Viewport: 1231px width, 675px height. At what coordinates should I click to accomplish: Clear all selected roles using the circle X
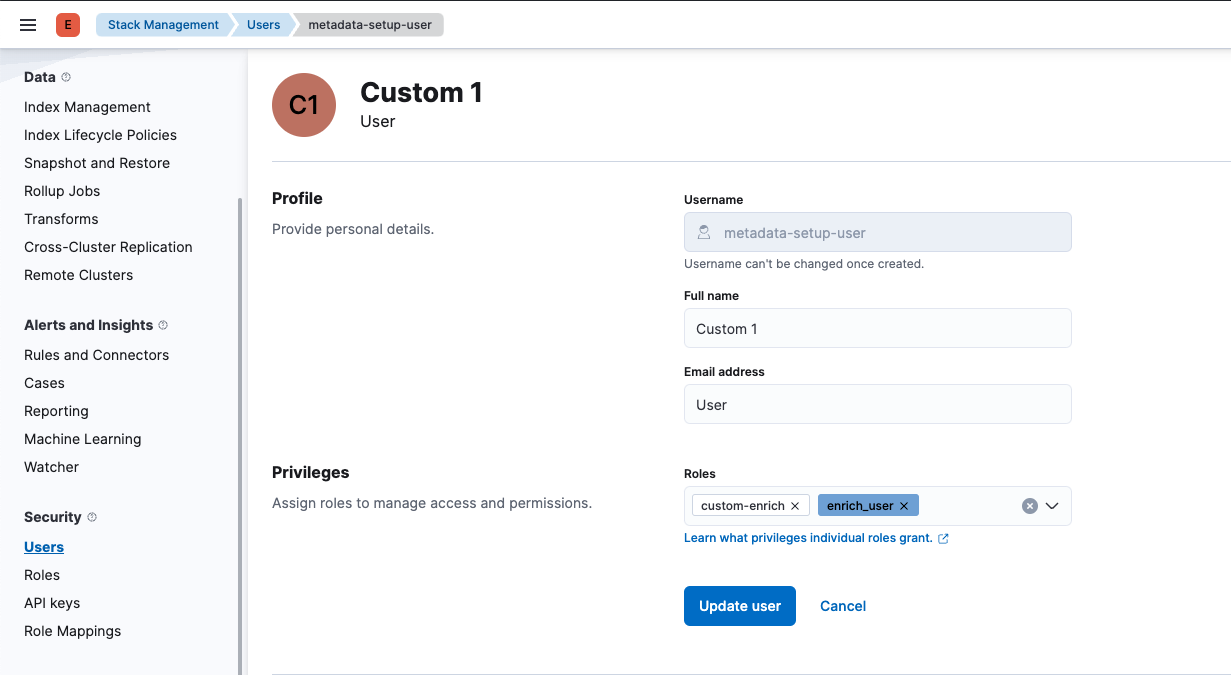[1030, 506]
